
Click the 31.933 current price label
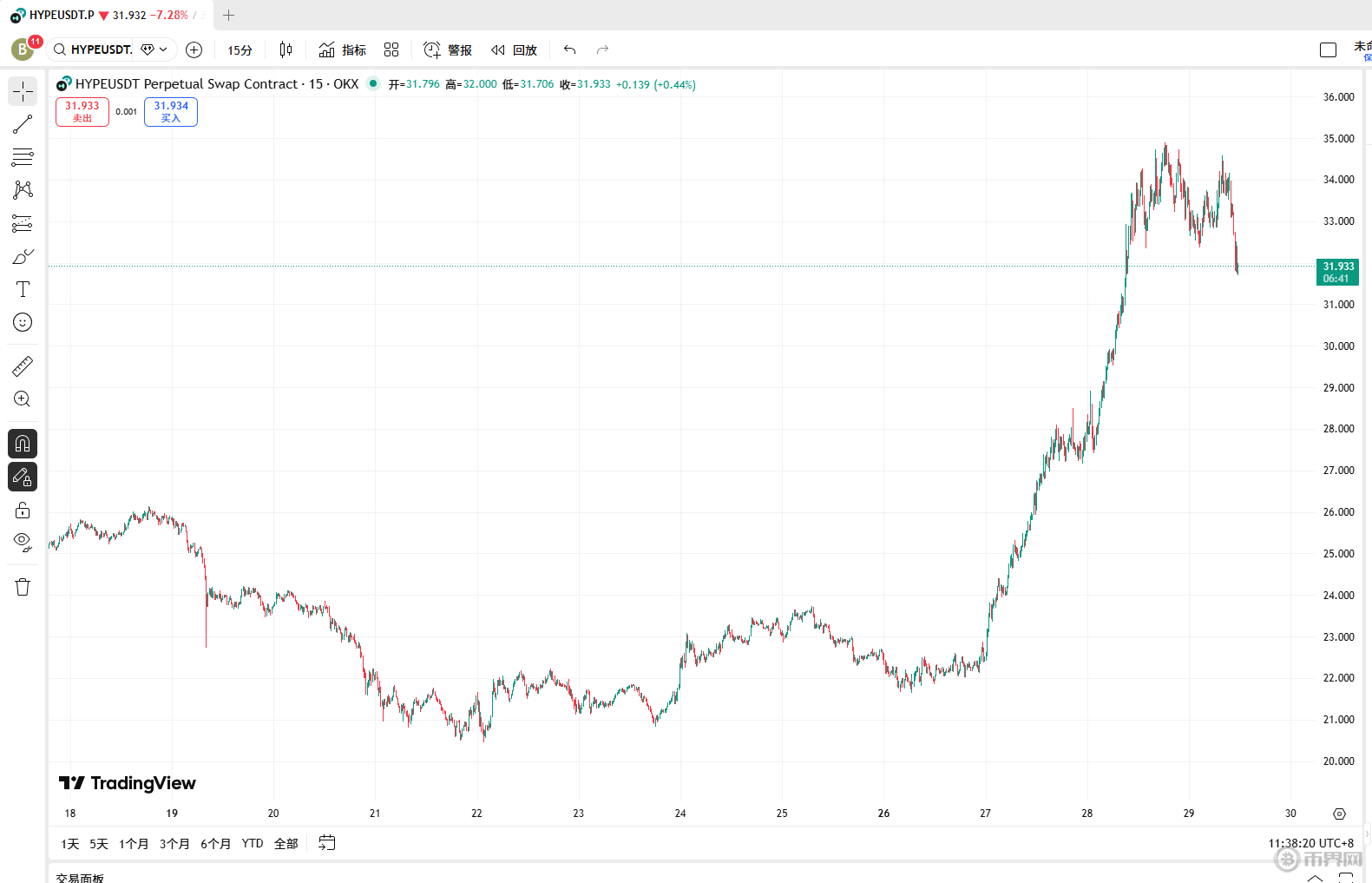[x=1337, y=272]
